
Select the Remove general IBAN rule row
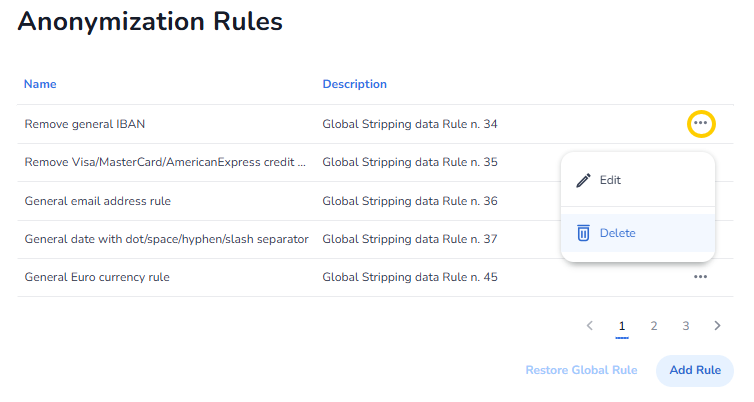85,124
